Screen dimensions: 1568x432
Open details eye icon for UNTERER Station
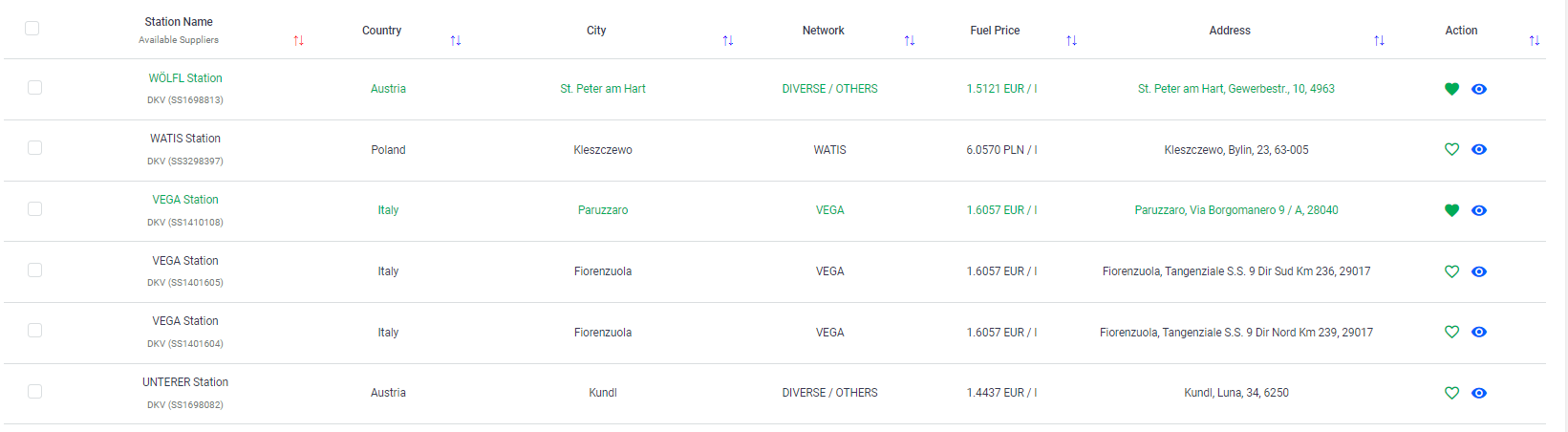pos(1479,393)
